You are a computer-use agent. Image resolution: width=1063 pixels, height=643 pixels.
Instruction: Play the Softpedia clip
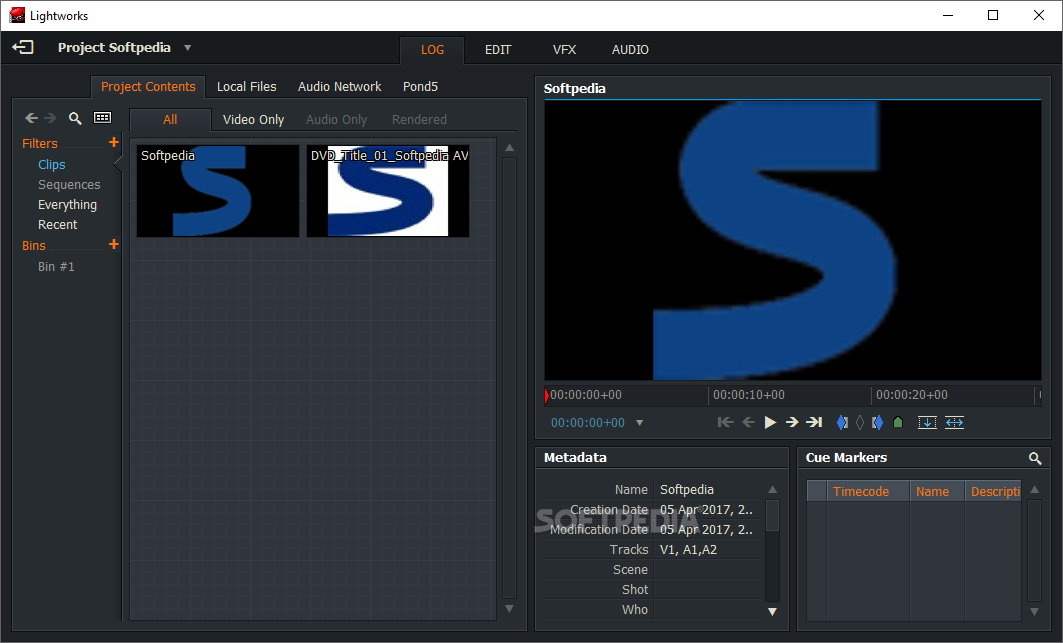[770, 422]
